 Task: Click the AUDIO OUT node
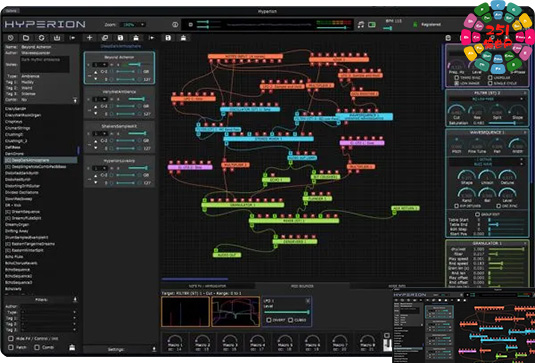coord(227,255)
